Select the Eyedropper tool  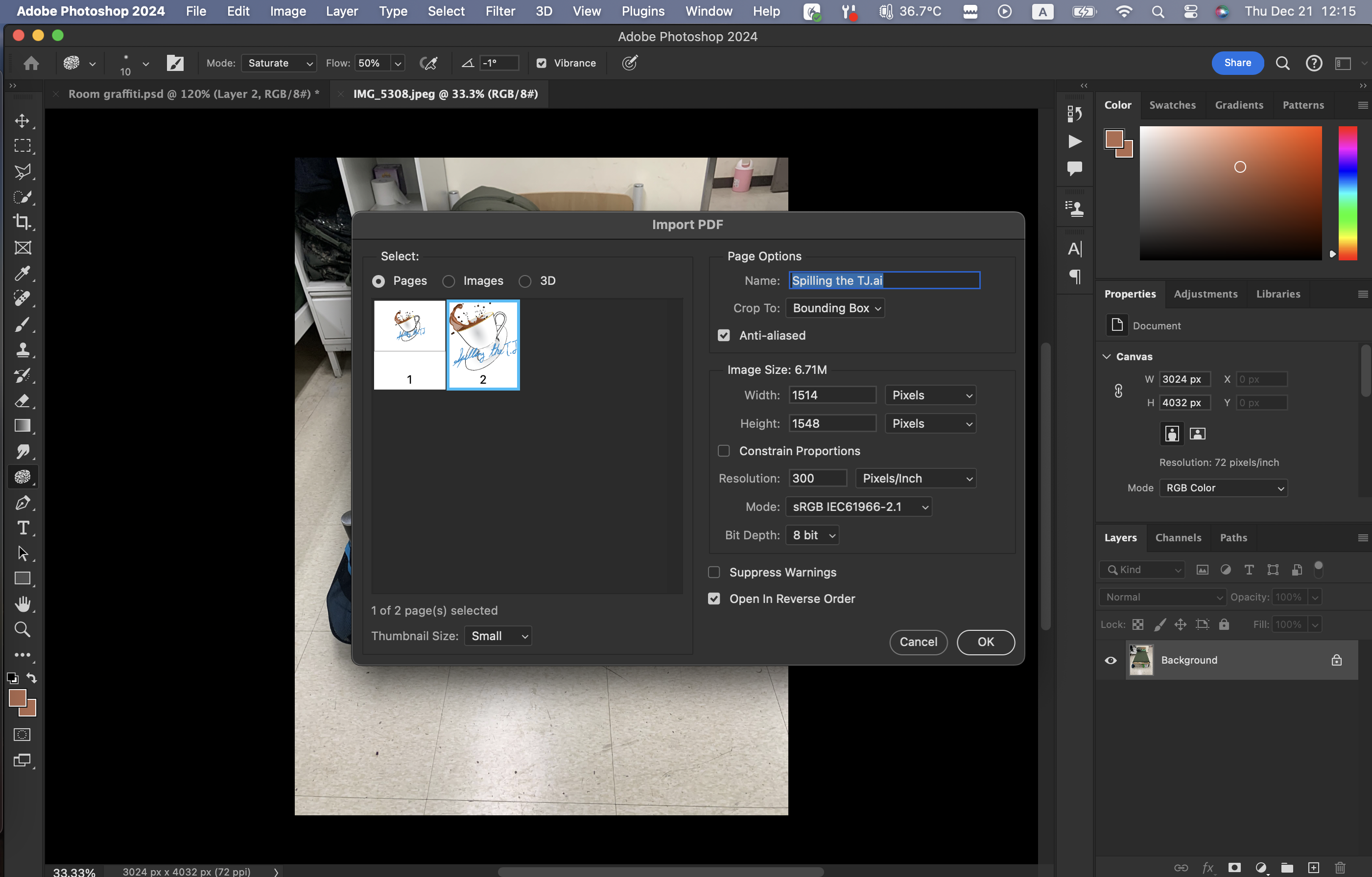(22, 274)
